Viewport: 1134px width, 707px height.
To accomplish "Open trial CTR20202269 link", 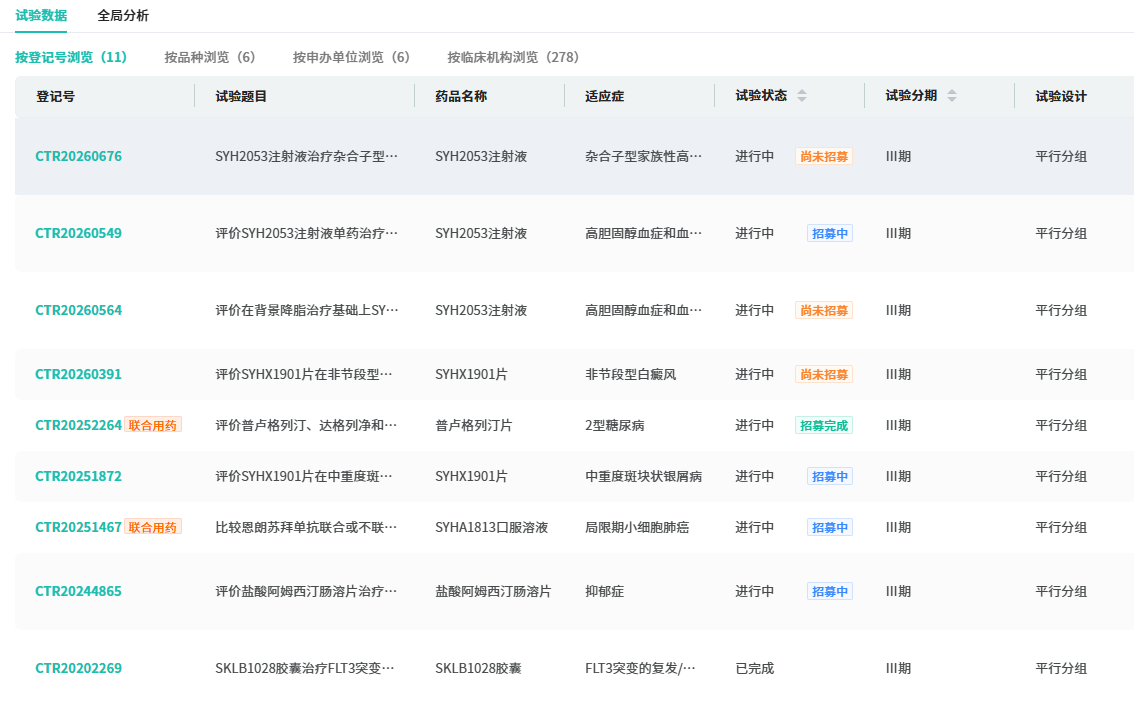I will pyautogui.click(x=78, y=669).
